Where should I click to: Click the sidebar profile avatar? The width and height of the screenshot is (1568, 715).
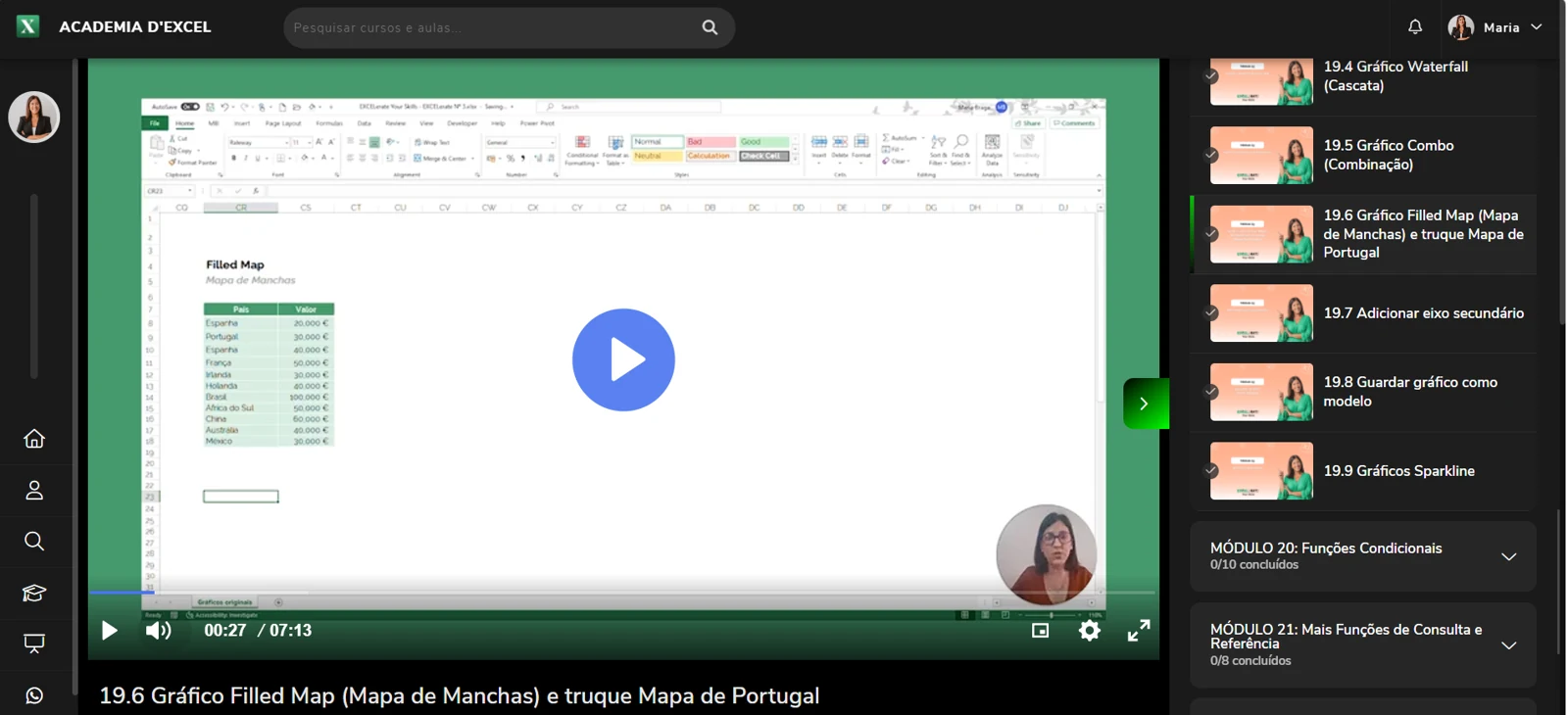click(x=34, y=118)
